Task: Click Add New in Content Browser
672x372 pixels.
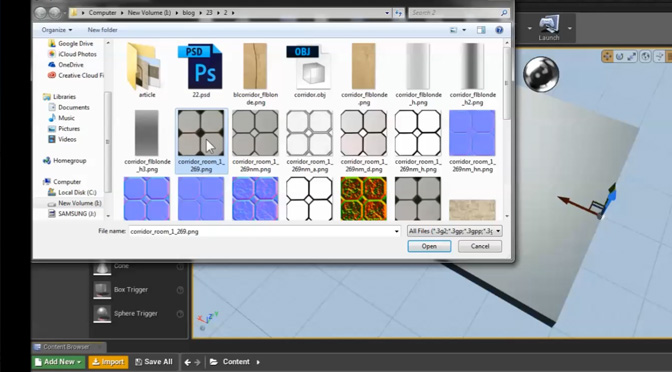Action: [58, 362]
